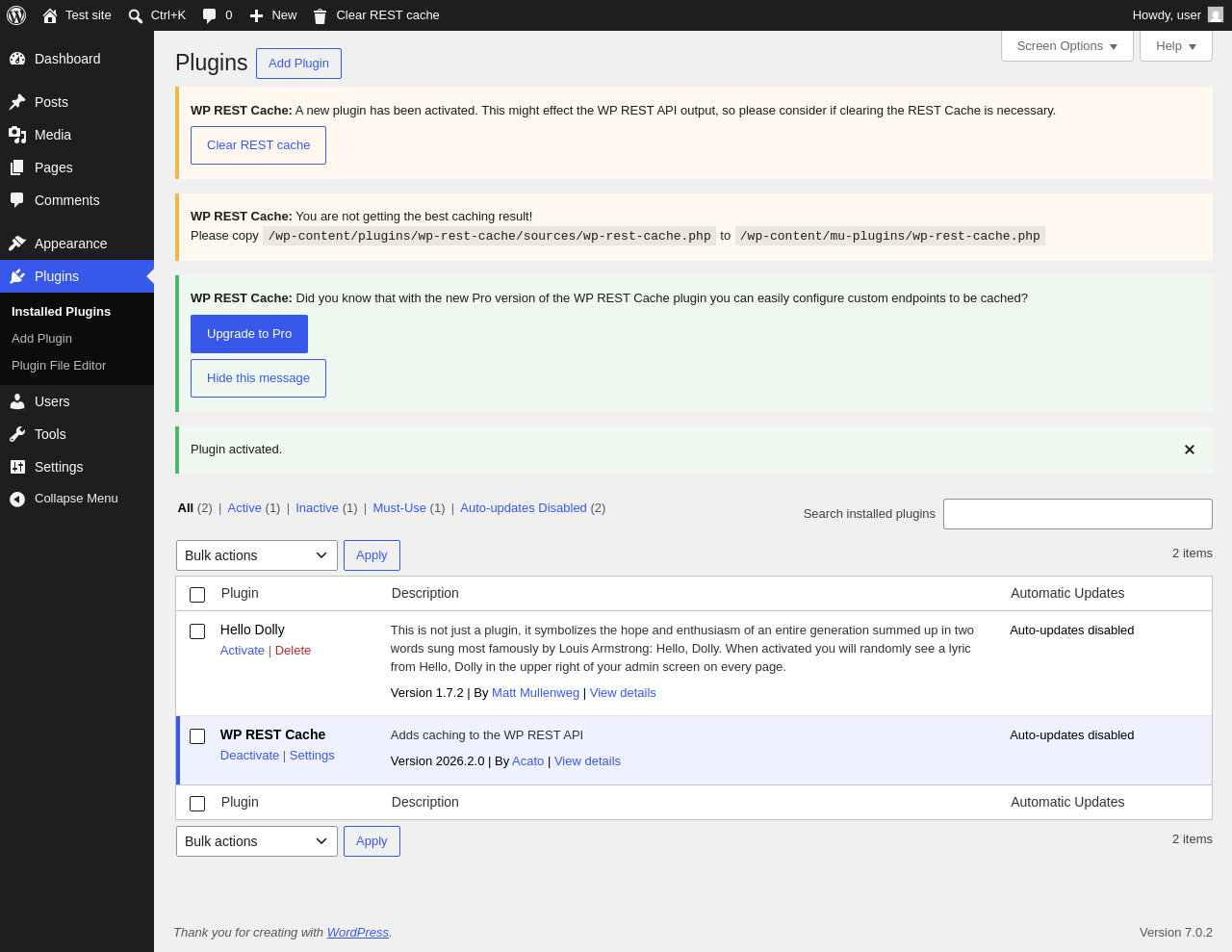This screenshot has height=952, width=1232.
Task: Click the mu-plugins wp-rest-cache.php path
Action: point(890,236)
